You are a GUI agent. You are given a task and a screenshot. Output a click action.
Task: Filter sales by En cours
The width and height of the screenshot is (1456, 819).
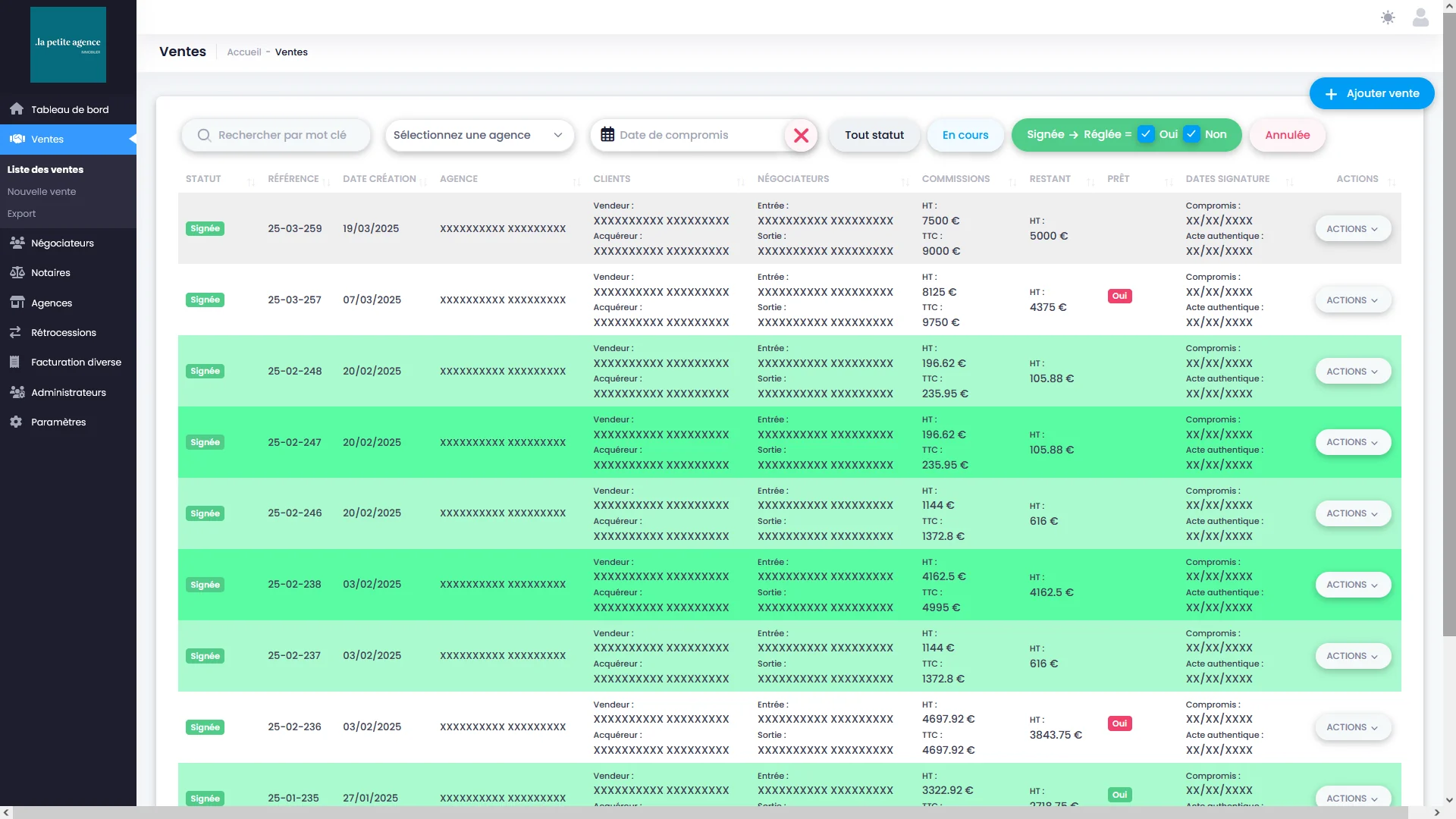(x=965, y=135)
